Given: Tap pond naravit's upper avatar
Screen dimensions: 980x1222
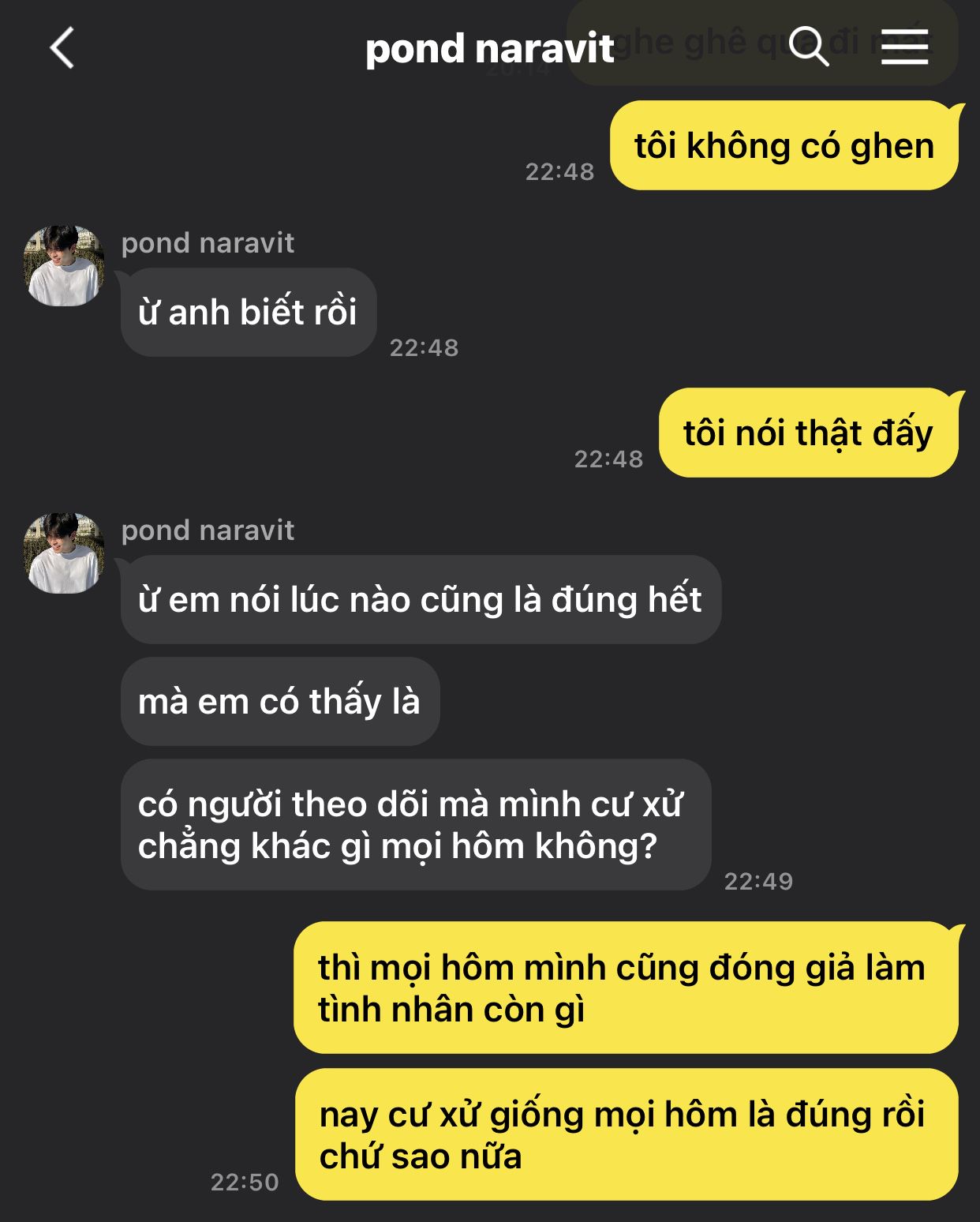Looking at the screenshot, I should tap(64, 265).
